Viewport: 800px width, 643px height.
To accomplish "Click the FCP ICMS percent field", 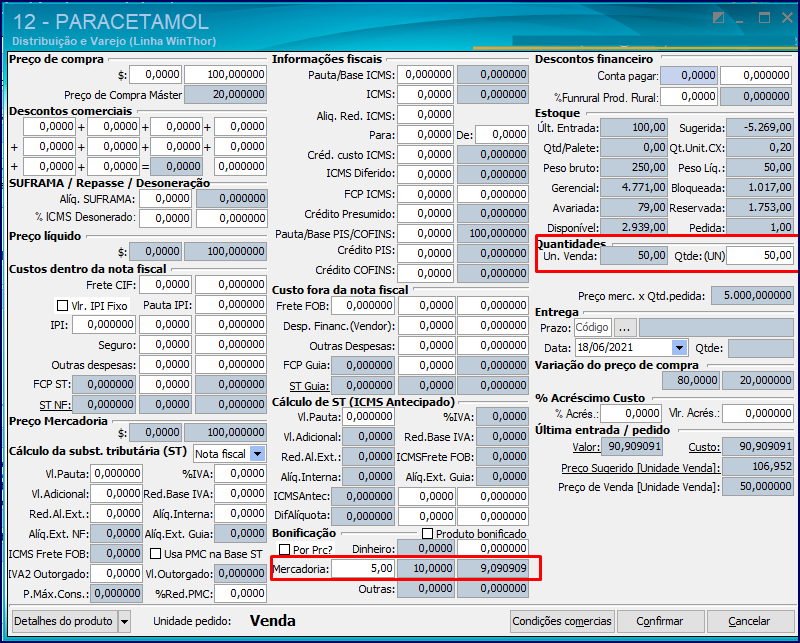I will pyautogui.click(x=426, y=194).
